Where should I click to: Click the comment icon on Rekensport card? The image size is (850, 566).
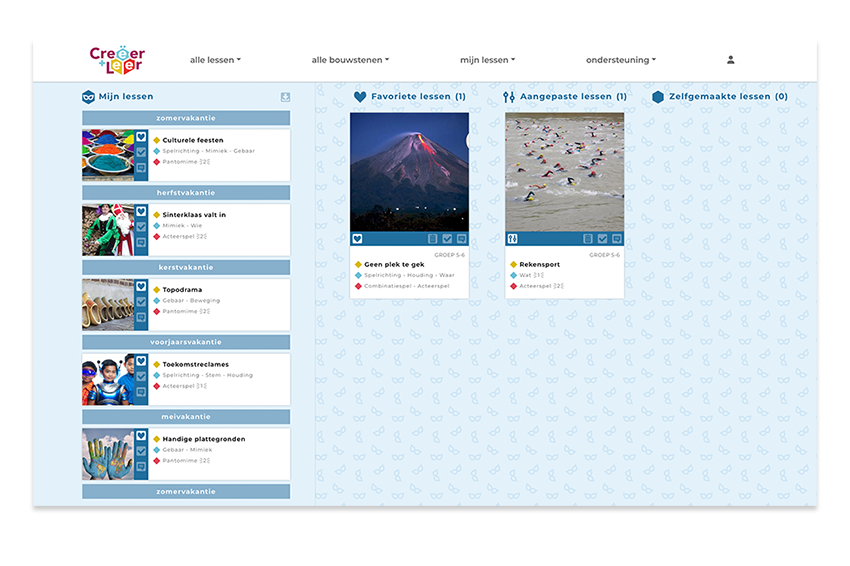[x=617, y=239]
